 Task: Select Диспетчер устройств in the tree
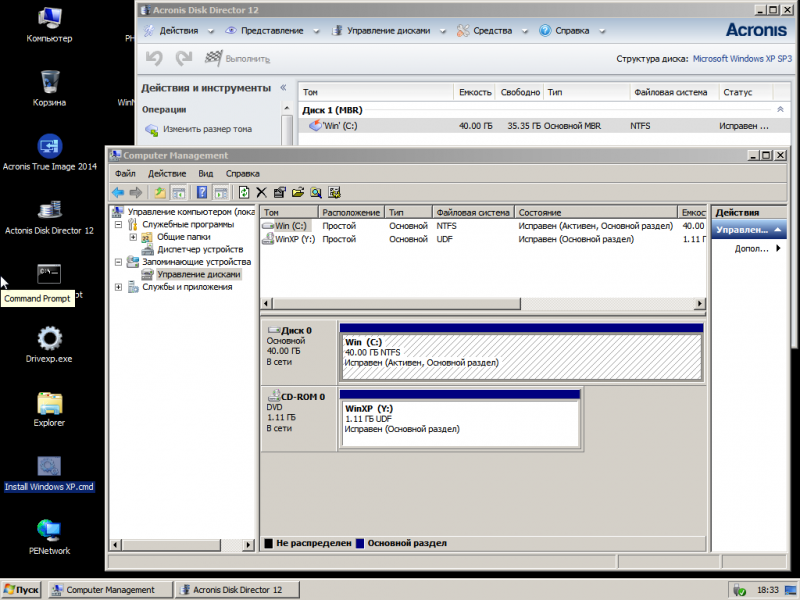(x=200, y=249)
